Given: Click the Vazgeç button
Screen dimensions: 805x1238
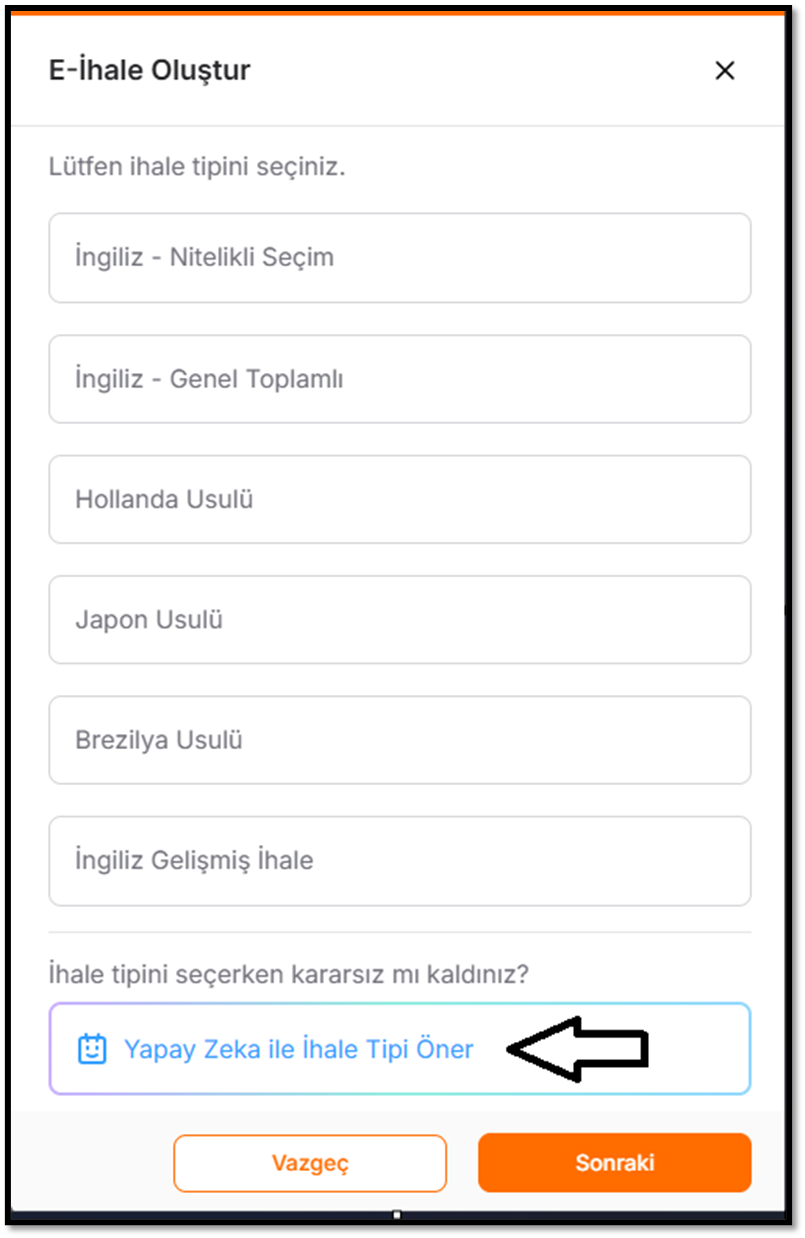Looking at the screenshot, I should point(310,1163).
